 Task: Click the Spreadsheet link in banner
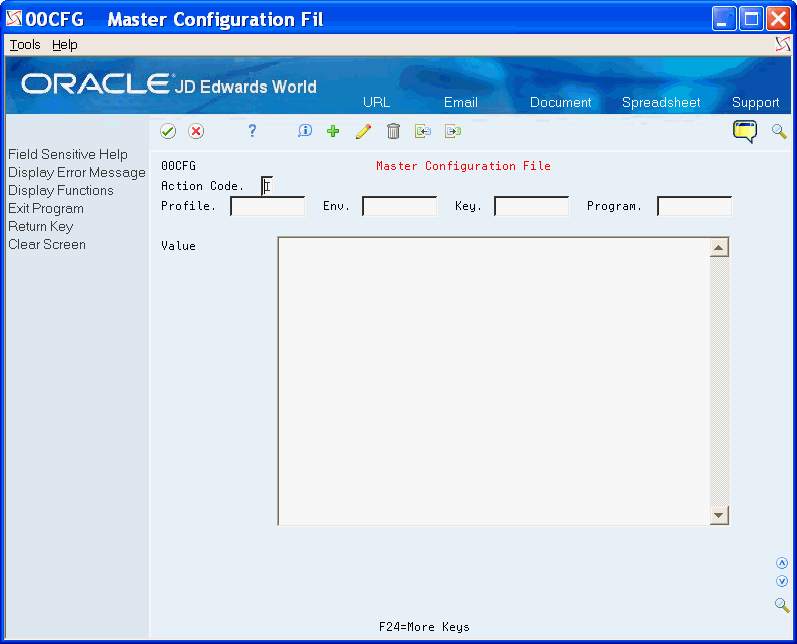(x=661, y=102)
